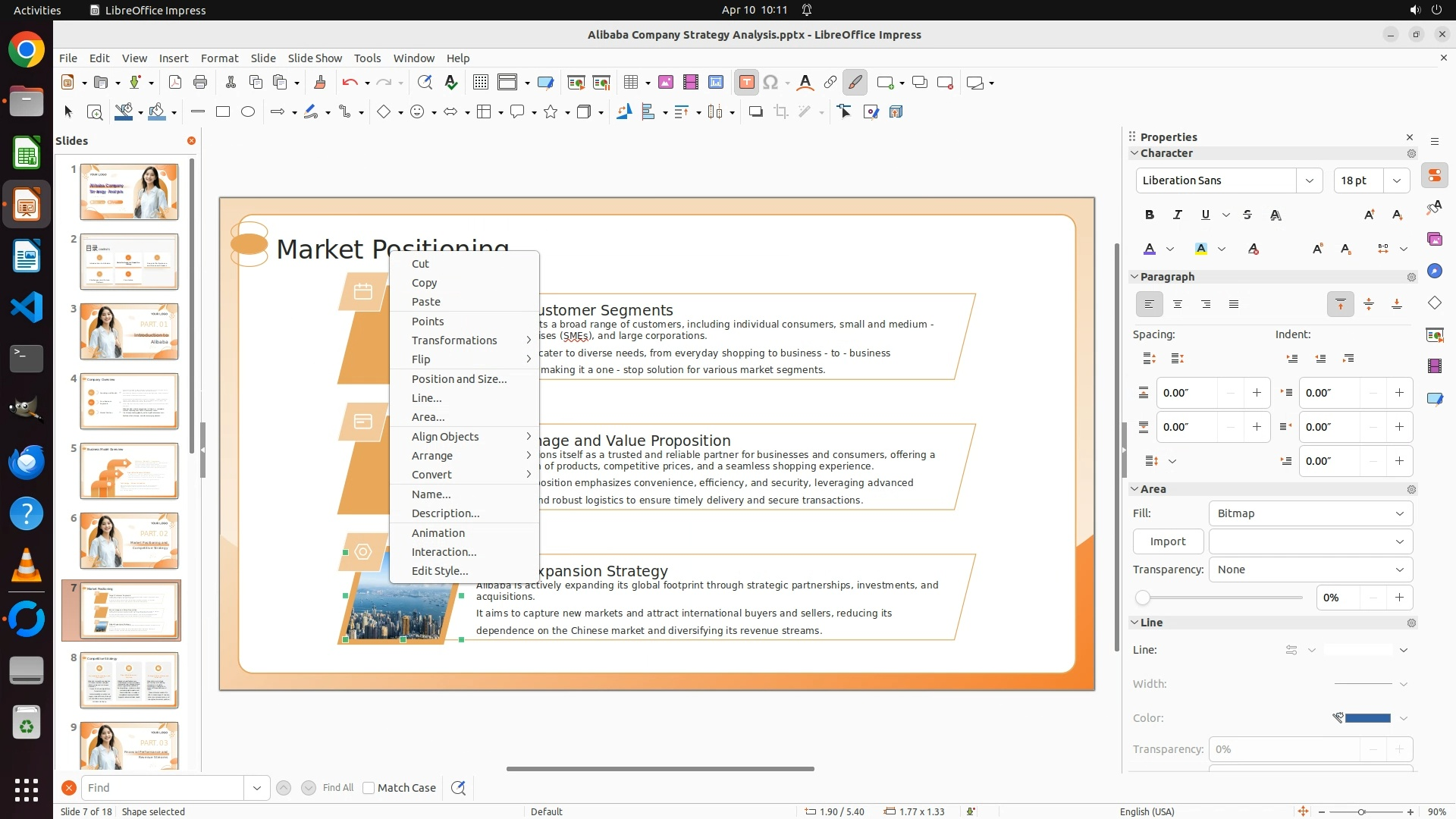Click the Crop Image tool icon

click(781, 112)
